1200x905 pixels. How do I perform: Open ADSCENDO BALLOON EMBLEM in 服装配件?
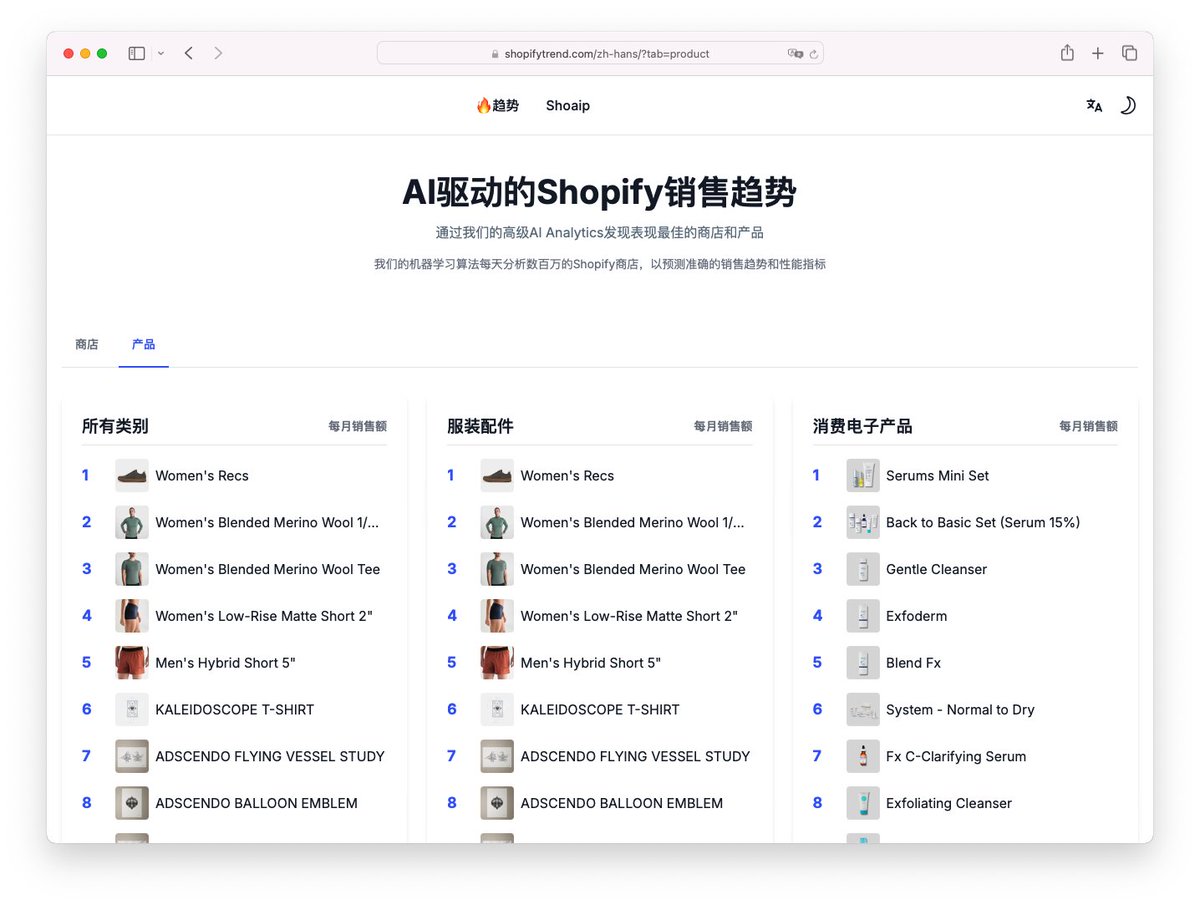tap(622, 803)
